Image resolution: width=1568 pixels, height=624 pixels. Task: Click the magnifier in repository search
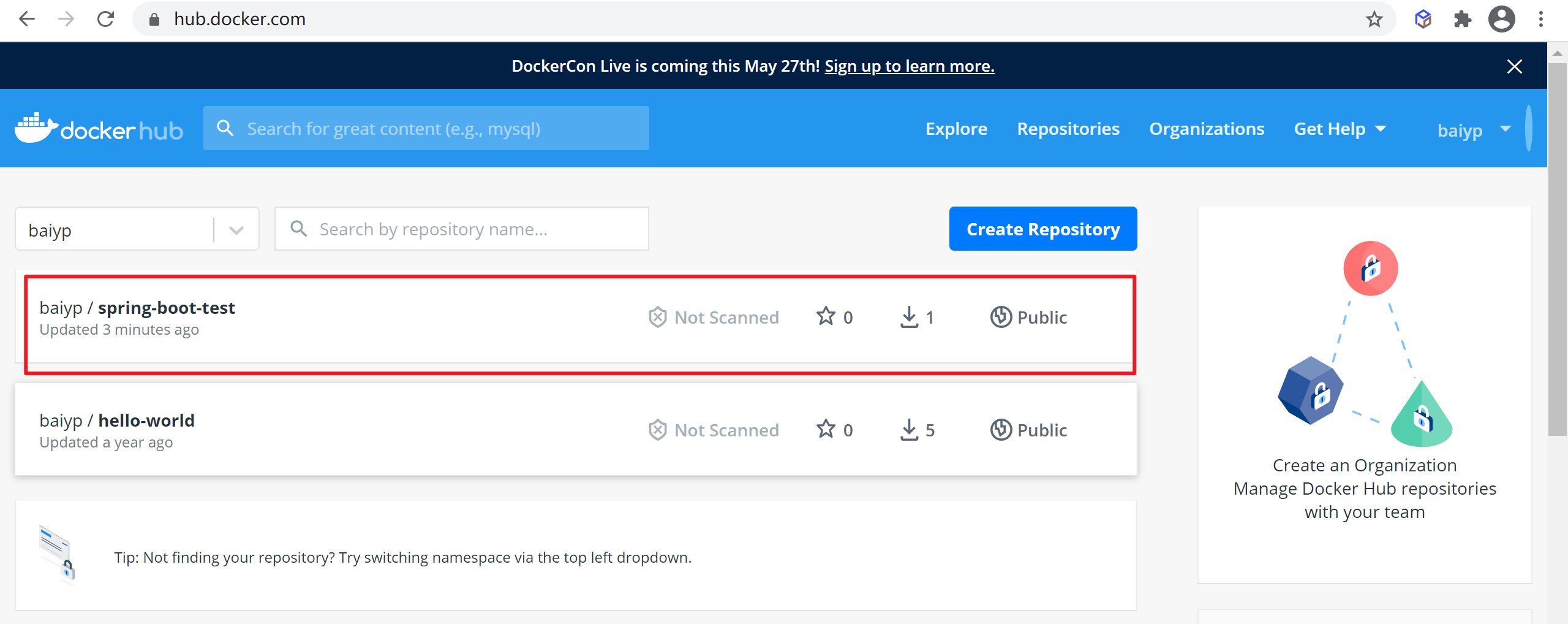click(x=298, y=229)
